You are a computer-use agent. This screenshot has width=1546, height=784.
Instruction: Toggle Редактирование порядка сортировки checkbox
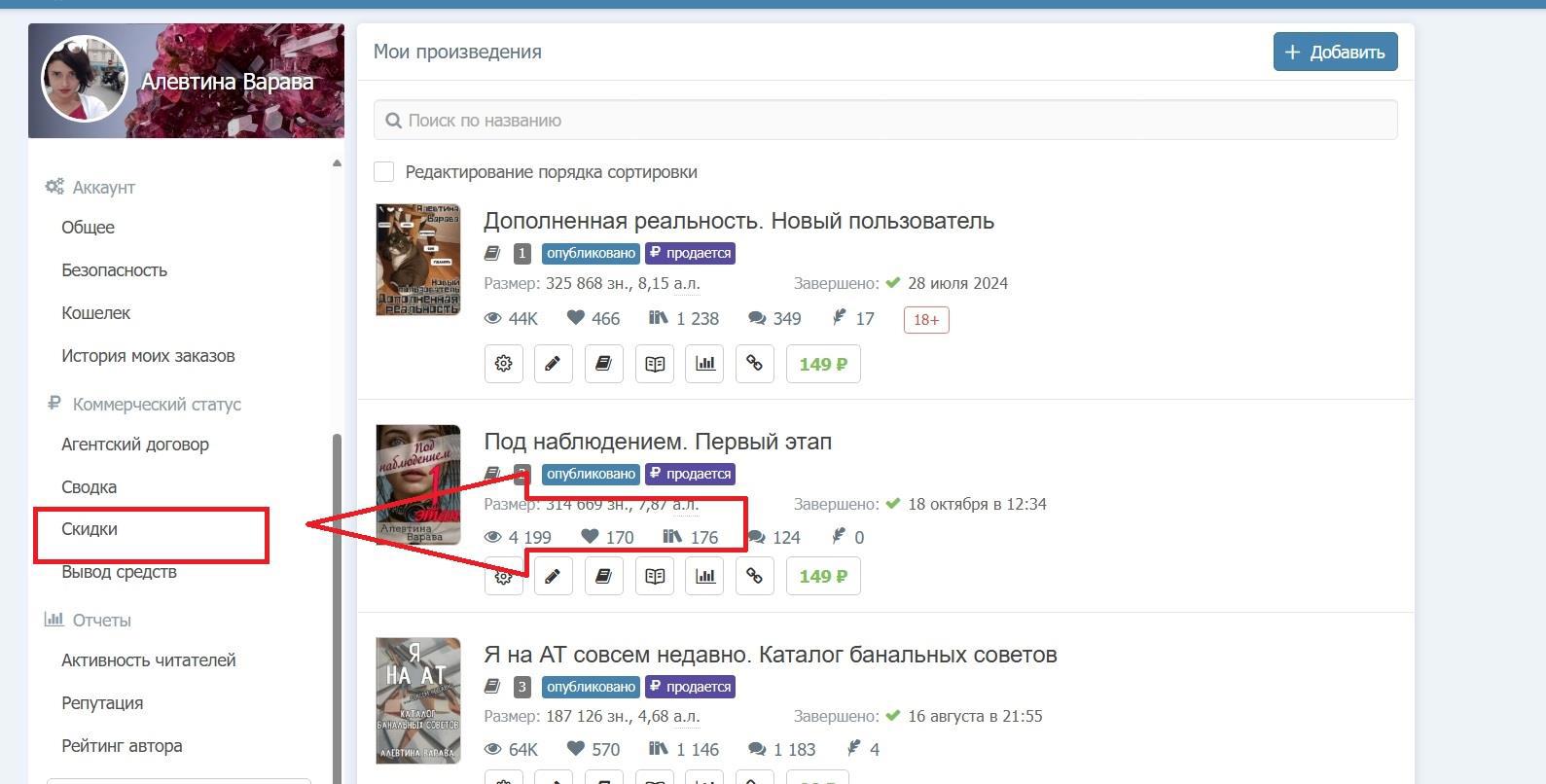tap(384, 172)
